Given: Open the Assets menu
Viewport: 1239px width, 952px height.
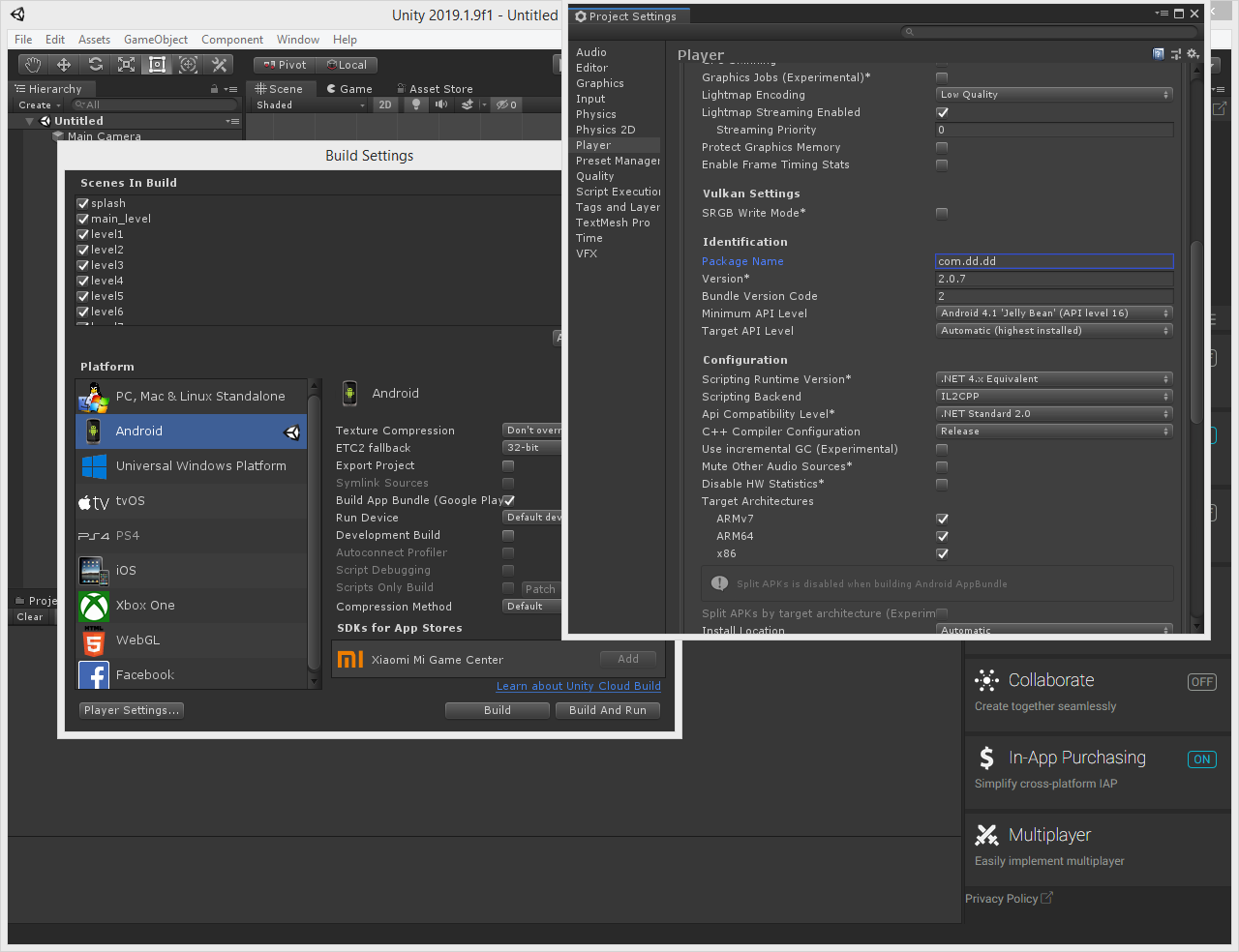Looking at the screenshot, I should (x=94, y=40).
